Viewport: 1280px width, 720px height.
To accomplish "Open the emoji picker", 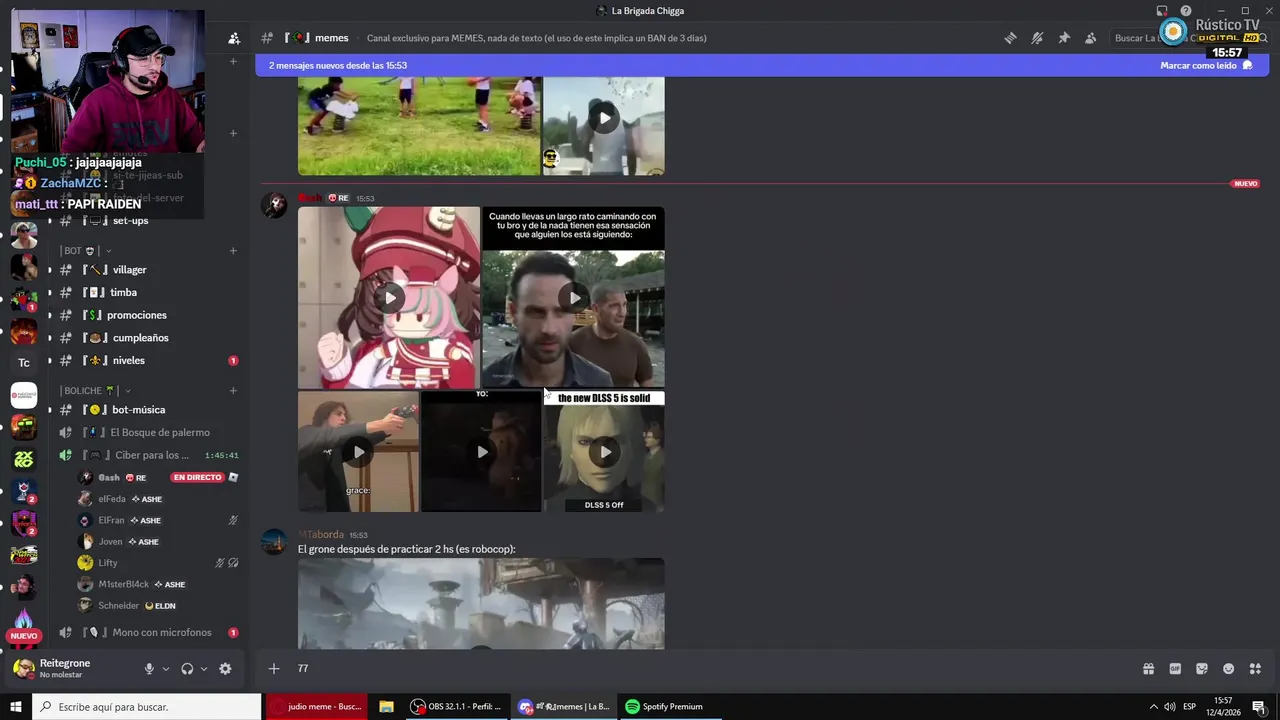I will [1229, 669].
